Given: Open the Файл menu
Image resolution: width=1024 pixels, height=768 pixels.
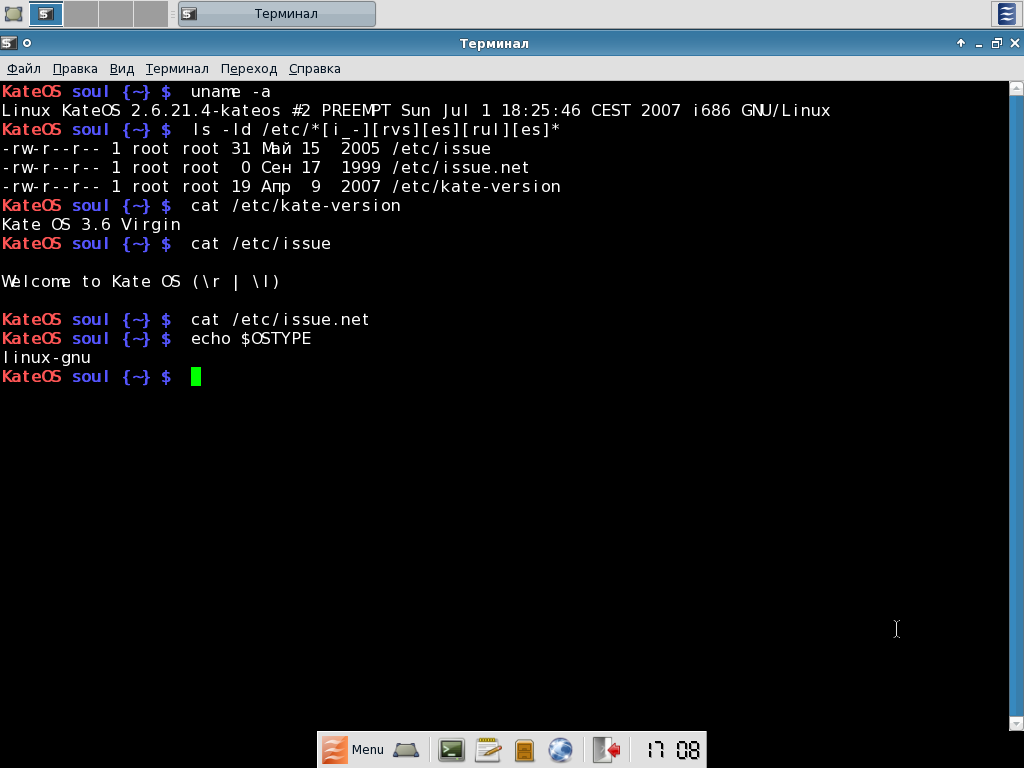Looking at the screenshot, I should pyautogui.click(x=24, y=69).
